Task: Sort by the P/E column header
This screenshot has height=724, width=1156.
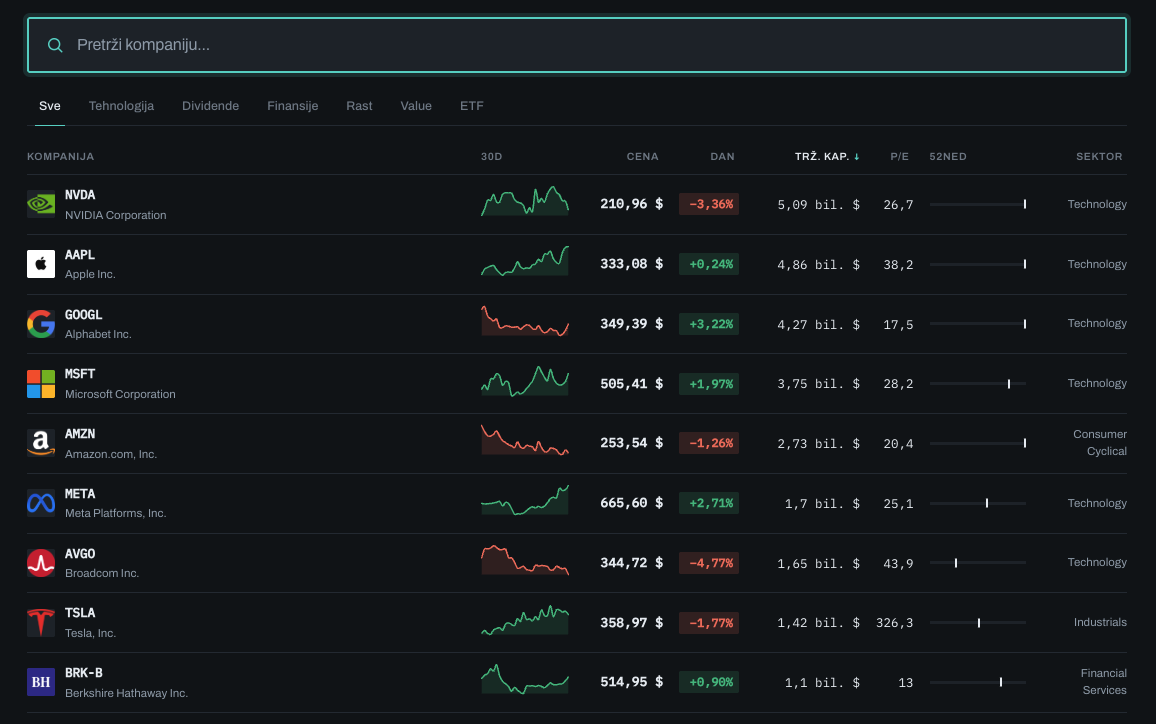Action: click(x=899, y=156)
